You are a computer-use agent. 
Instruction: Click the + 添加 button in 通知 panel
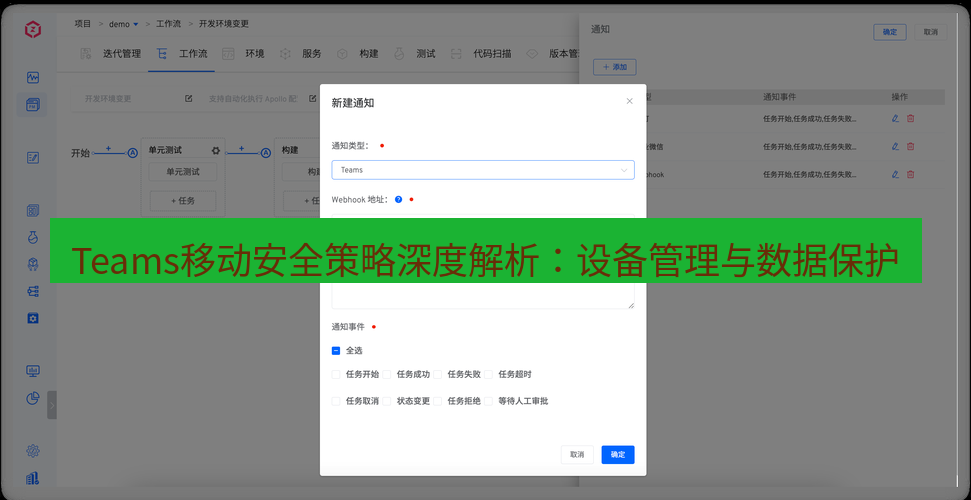(615, 67)
